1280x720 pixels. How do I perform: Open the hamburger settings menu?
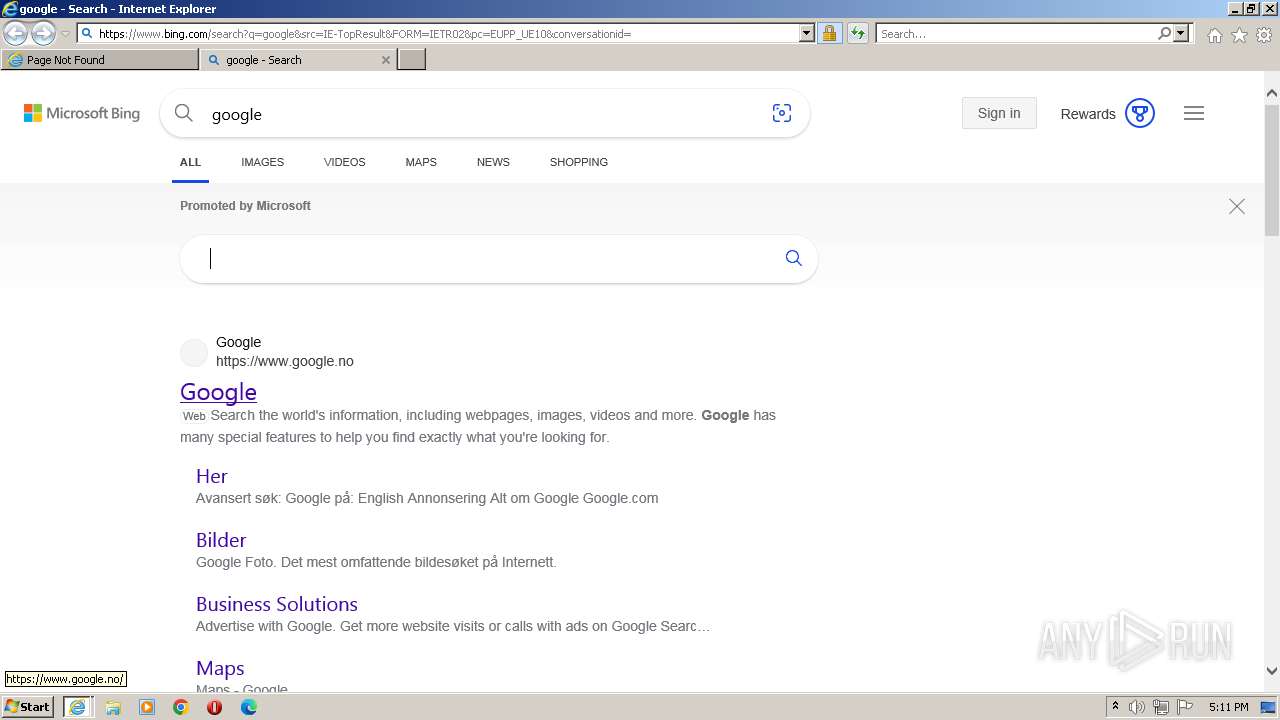click(1194, 113)
